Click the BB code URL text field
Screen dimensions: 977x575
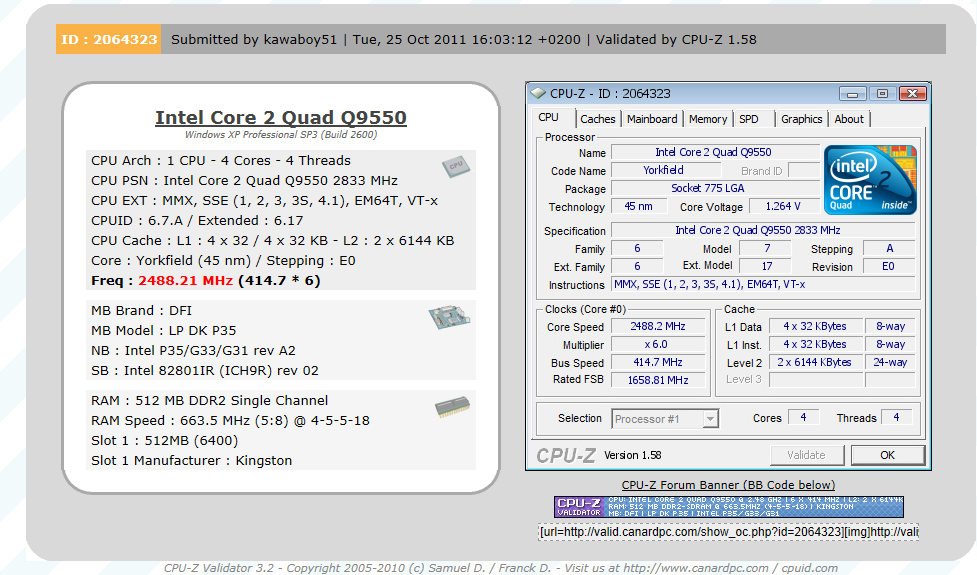coord(728,531)
